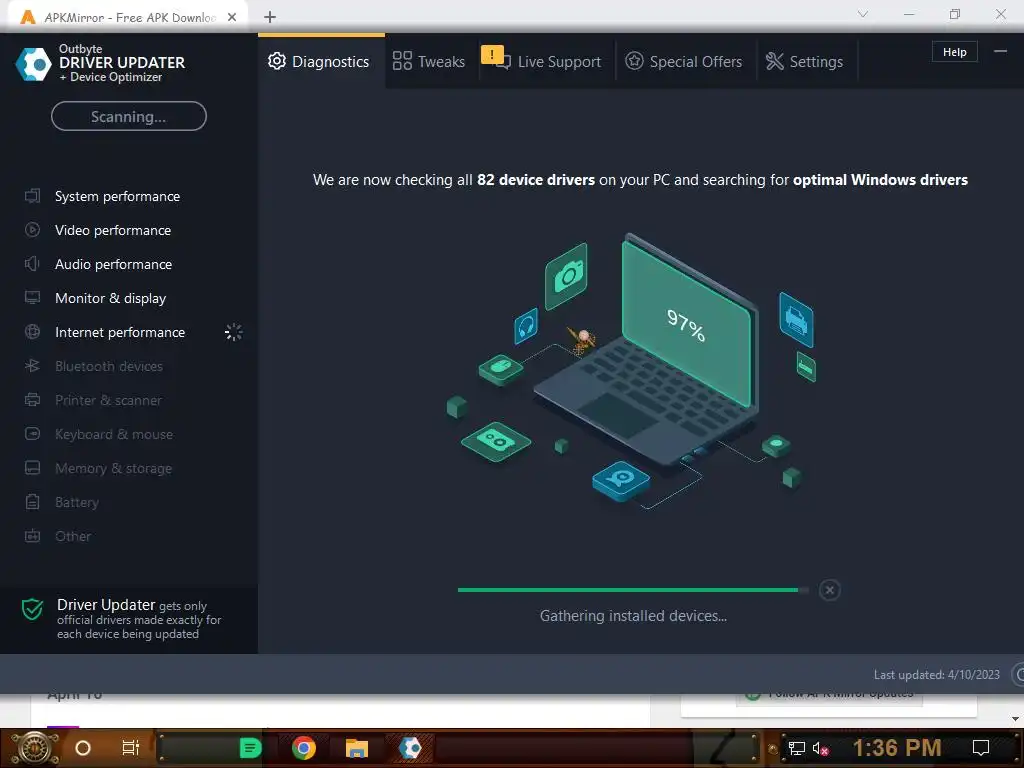The width and height of the screenshot is (1024, 768).
Task: Click the Bluetooth symbol icon
Action: [33, 366]
